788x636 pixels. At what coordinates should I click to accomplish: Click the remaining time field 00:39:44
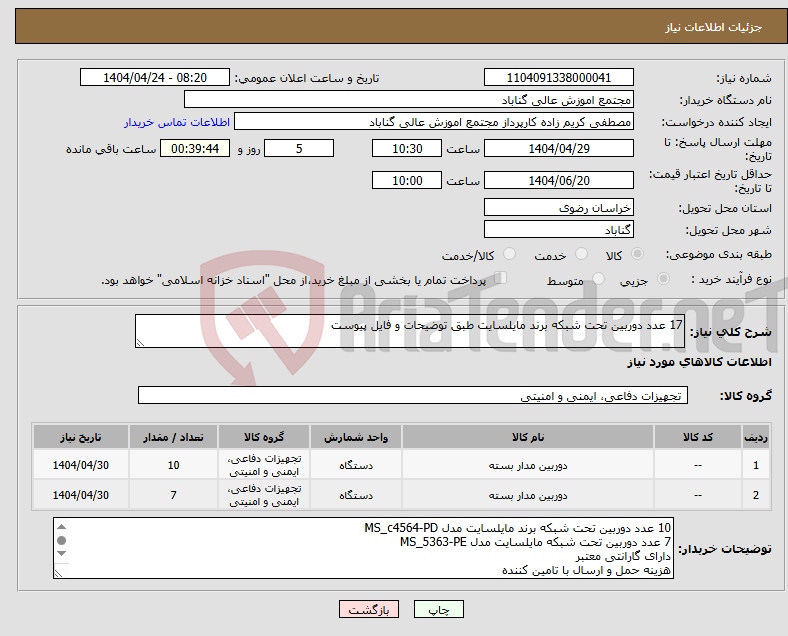[x=195, y=148]
